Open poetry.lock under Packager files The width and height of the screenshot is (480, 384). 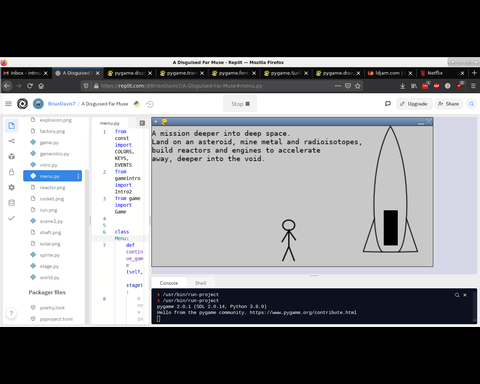(53, 308)
